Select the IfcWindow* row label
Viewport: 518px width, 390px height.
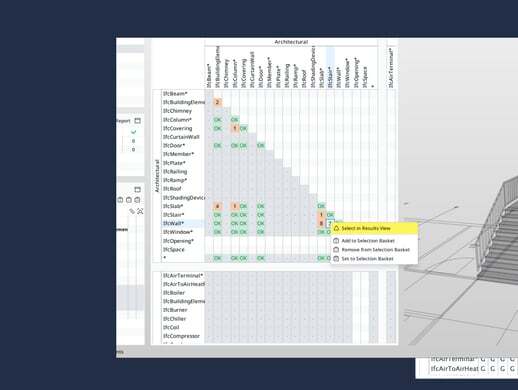[178, 232]
